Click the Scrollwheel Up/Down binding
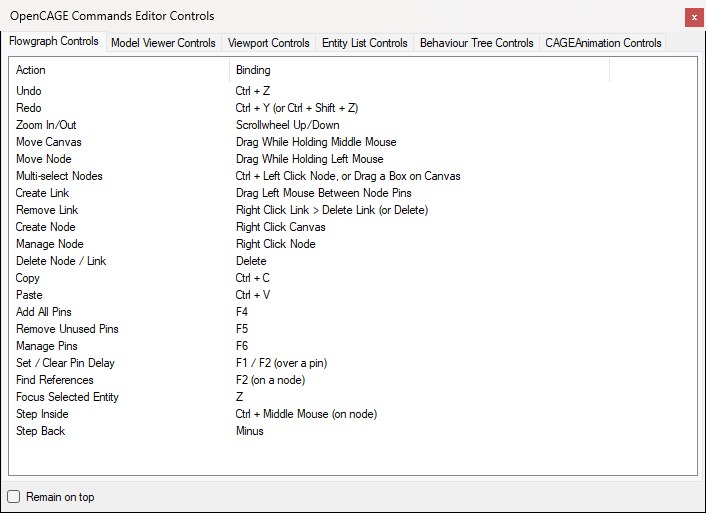 [287, 125]
